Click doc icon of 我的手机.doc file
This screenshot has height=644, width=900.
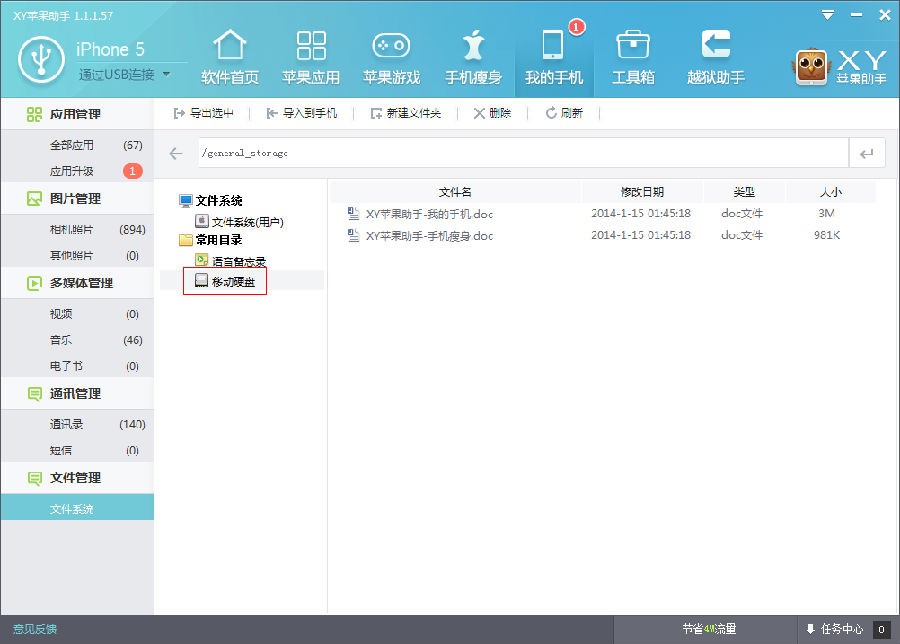click(354, 214)
